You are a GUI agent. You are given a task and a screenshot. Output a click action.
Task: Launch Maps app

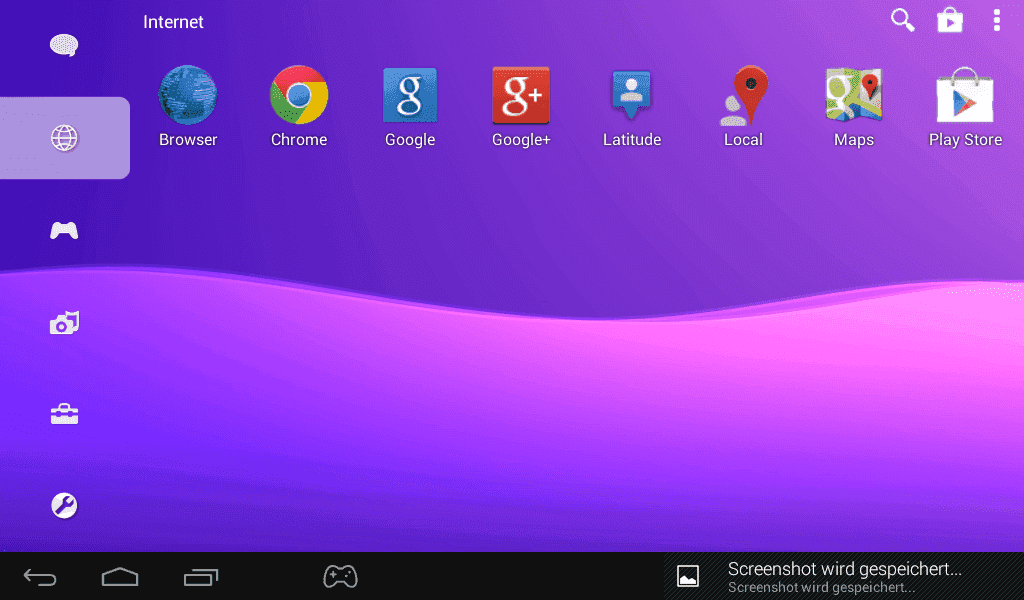[x=854, y=106]
